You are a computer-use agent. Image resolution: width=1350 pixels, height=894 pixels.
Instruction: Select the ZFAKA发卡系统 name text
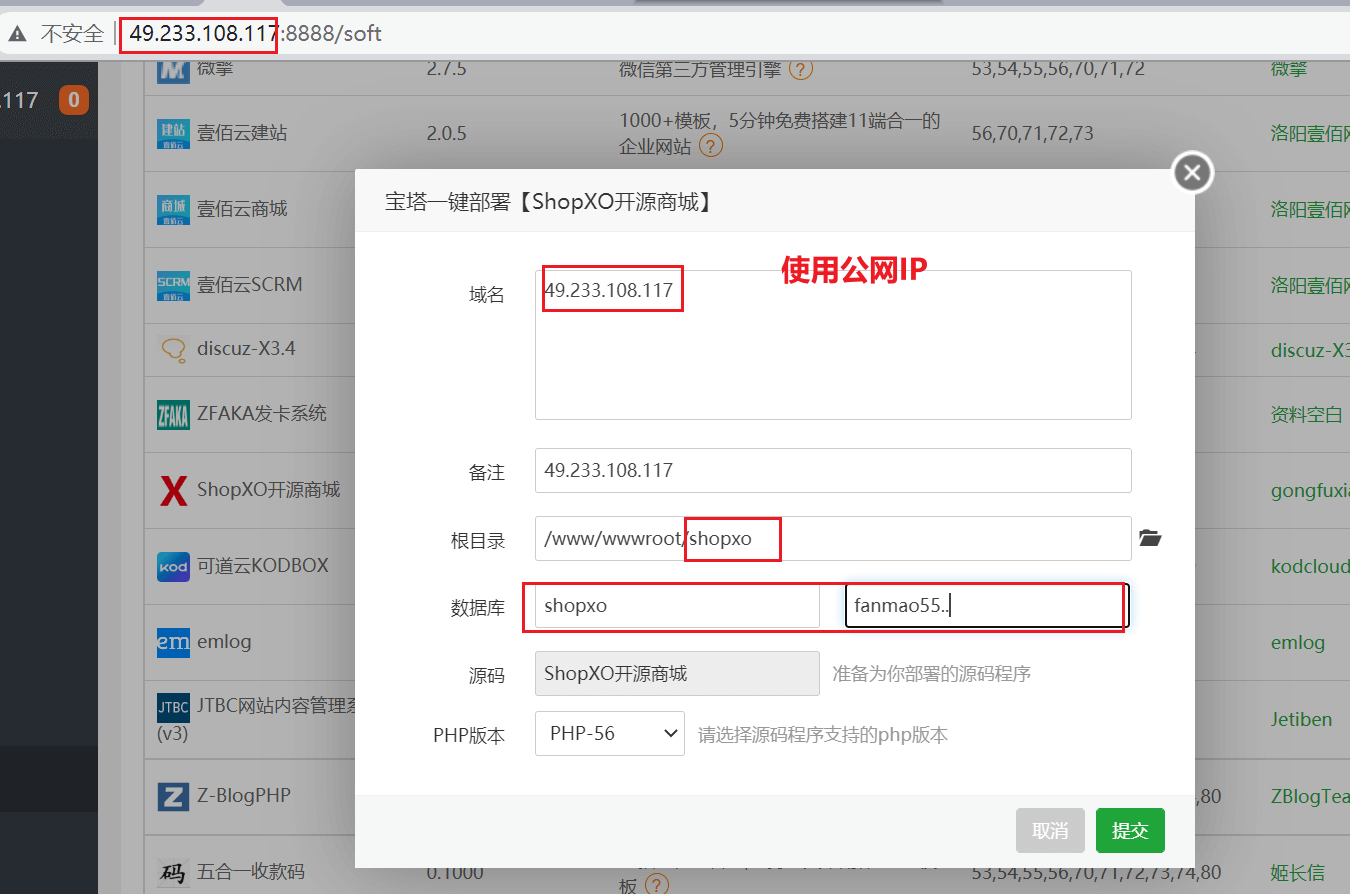(x=261, y=414)
